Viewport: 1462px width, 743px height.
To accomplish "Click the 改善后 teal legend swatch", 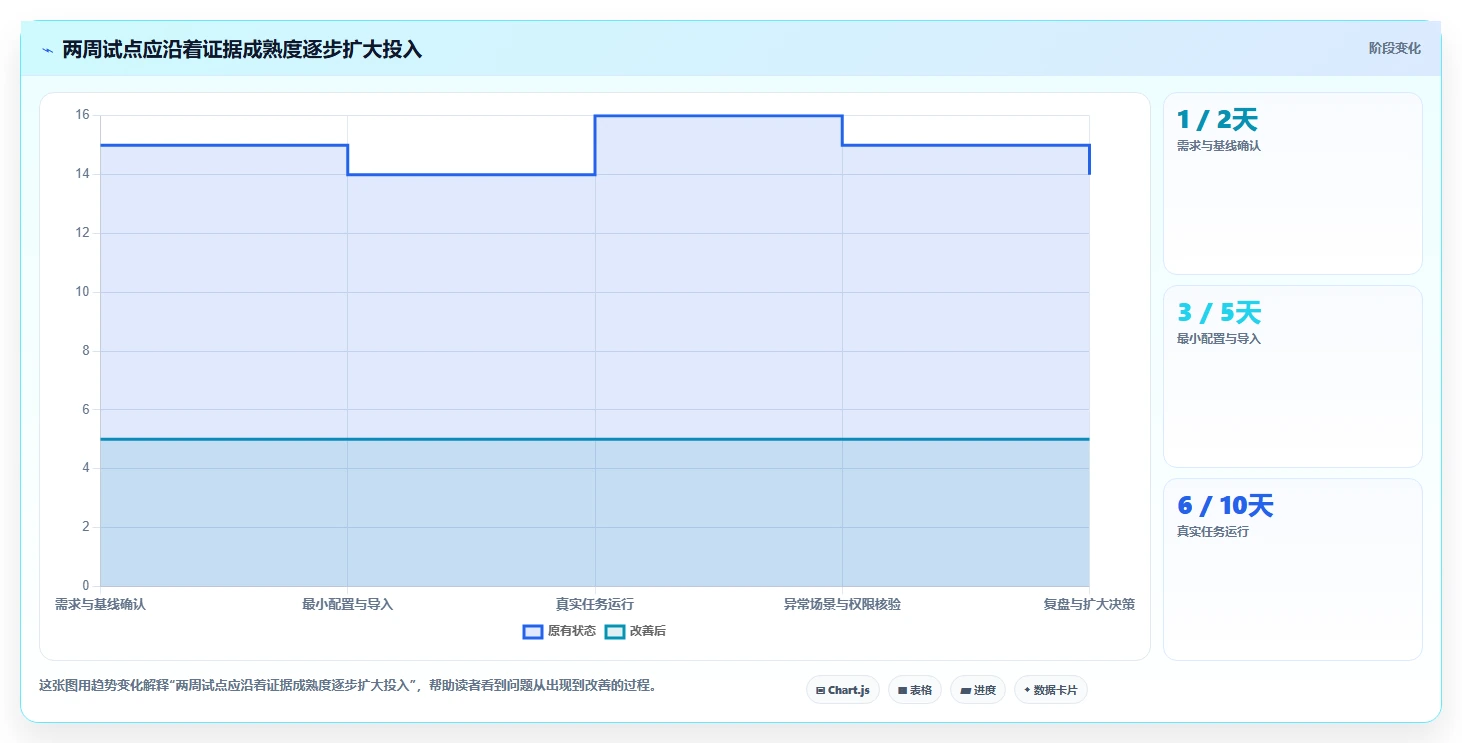I will click(615, 631).
